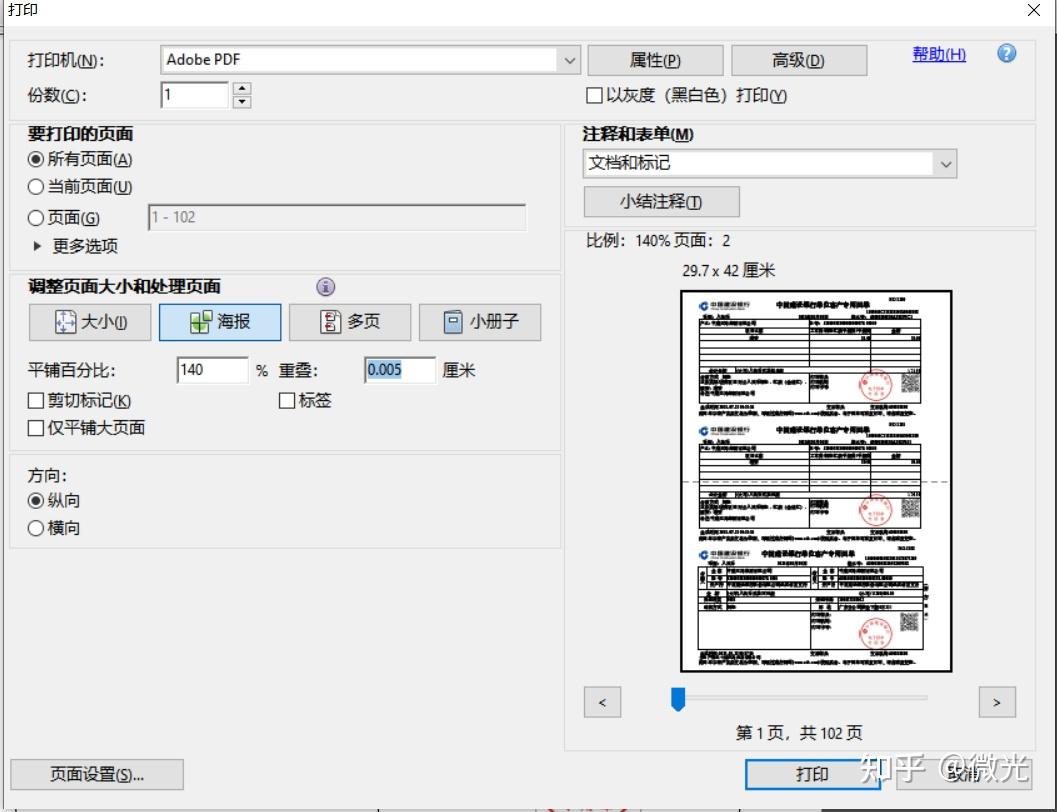Select the 横向 orientation radio button
The image size is (1057, 812).
click(x=36, y=527)
